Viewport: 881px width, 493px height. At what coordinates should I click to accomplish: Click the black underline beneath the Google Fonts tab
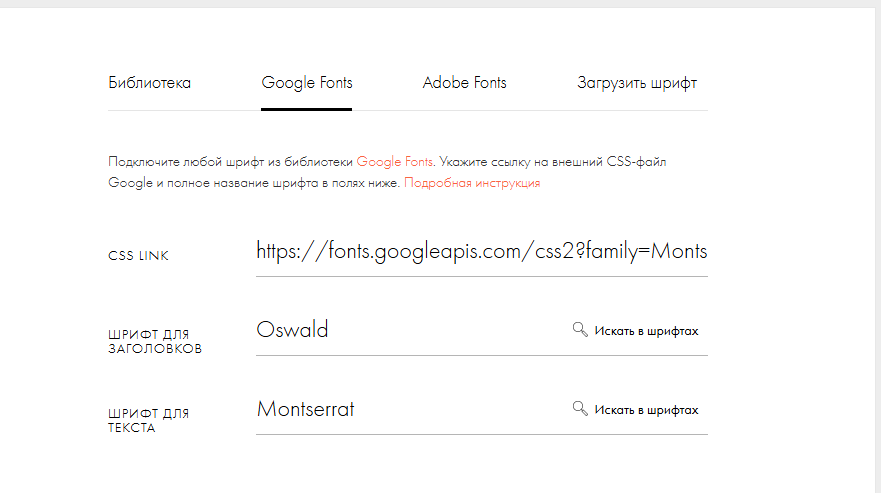point(307,108)
